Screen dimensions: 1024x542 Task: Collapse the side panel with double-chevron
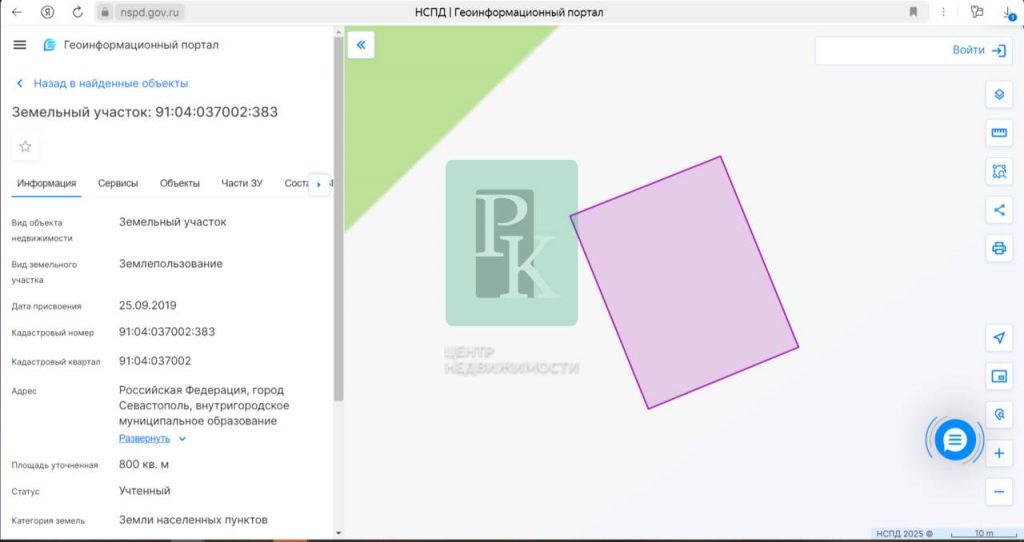[x=361, y=45]
